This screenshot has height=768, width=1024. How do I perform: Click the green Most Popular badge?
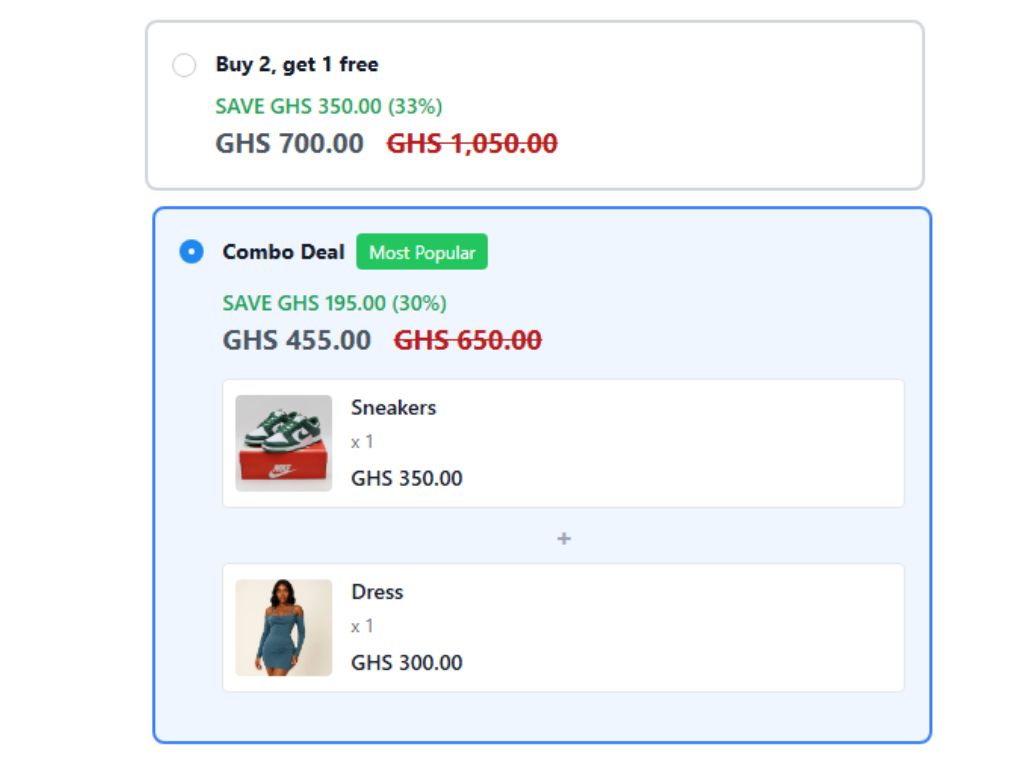tap(423, 252)
